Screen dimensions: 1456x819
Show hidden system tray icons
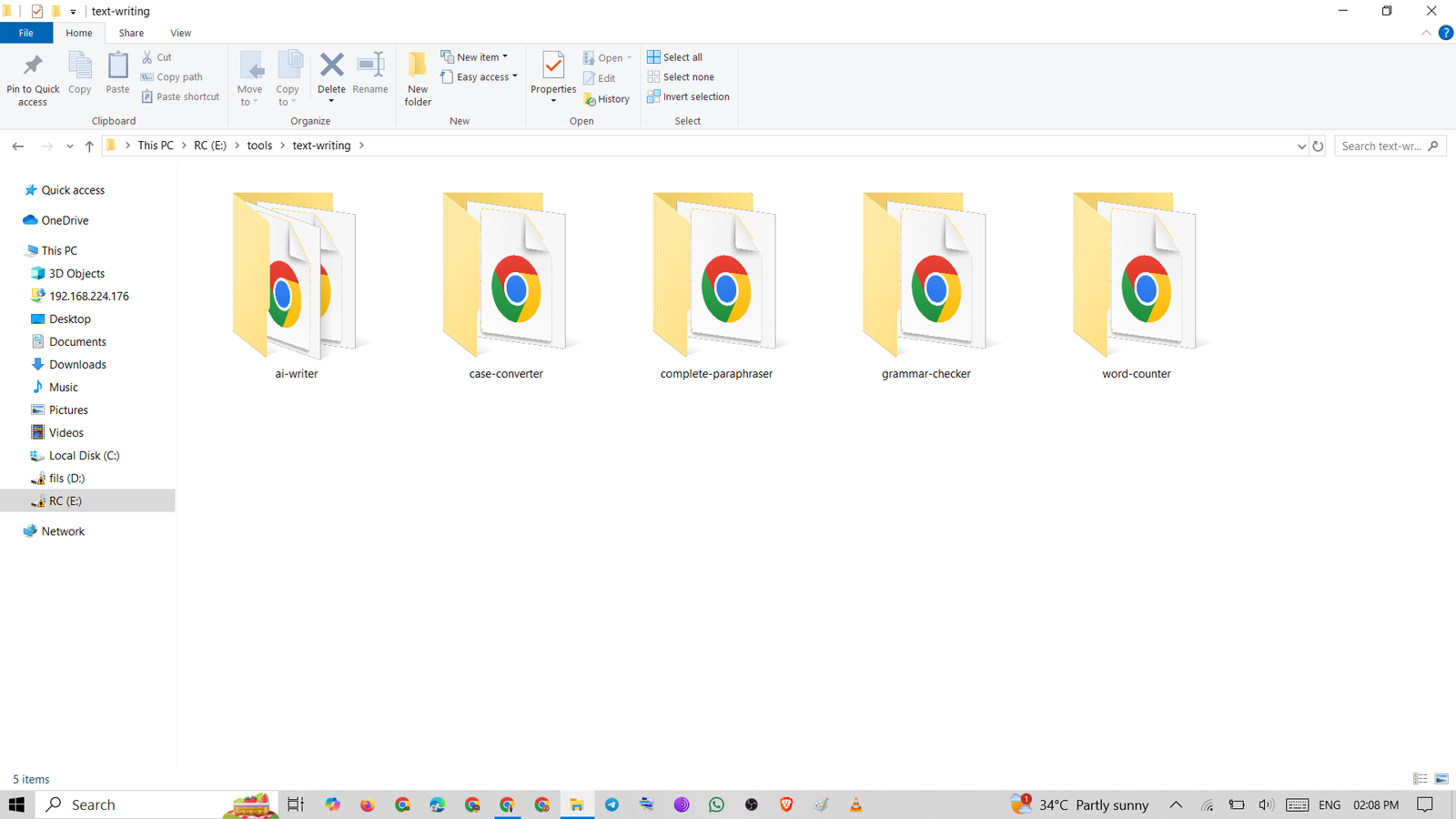pyautogui.click(x=1176, y=804)
